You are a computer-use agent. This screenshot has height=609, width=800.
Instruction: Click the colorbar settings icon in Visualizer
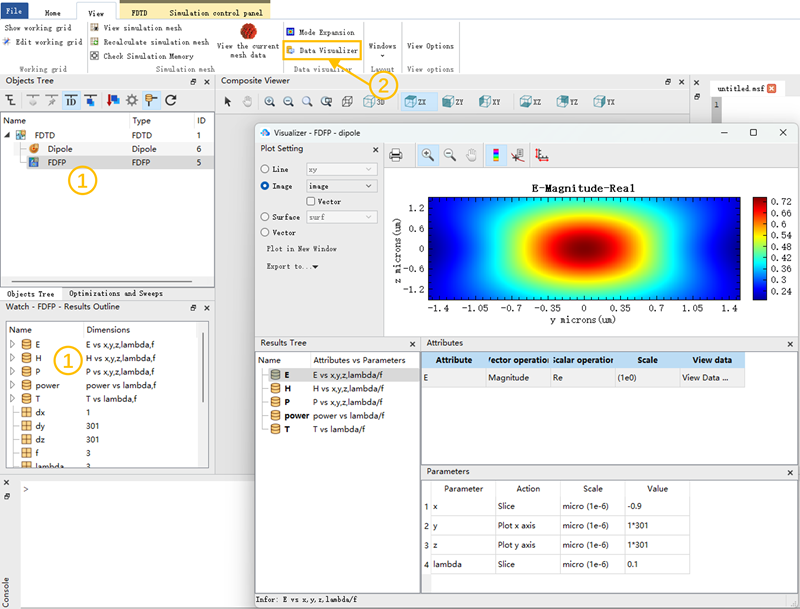(494, 155)
